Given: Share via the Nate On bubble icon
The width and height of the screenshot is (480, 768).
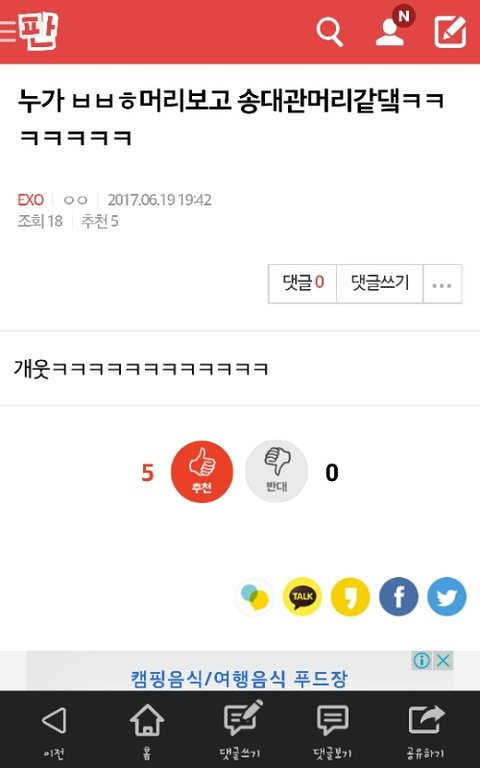Looking at the screenshot, I should click(x=254, y=597).
